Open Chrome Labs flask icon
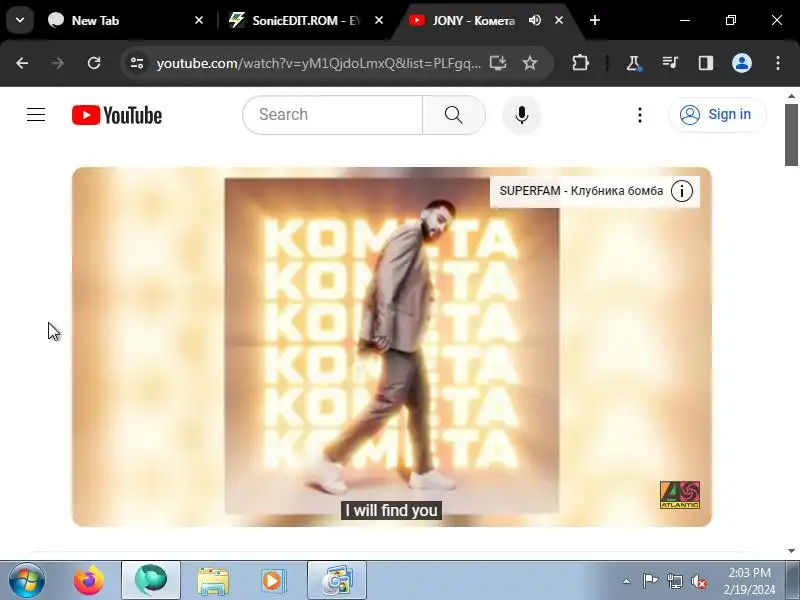The height and width of the screenshot is (600, 800). [x=634, y=63]
